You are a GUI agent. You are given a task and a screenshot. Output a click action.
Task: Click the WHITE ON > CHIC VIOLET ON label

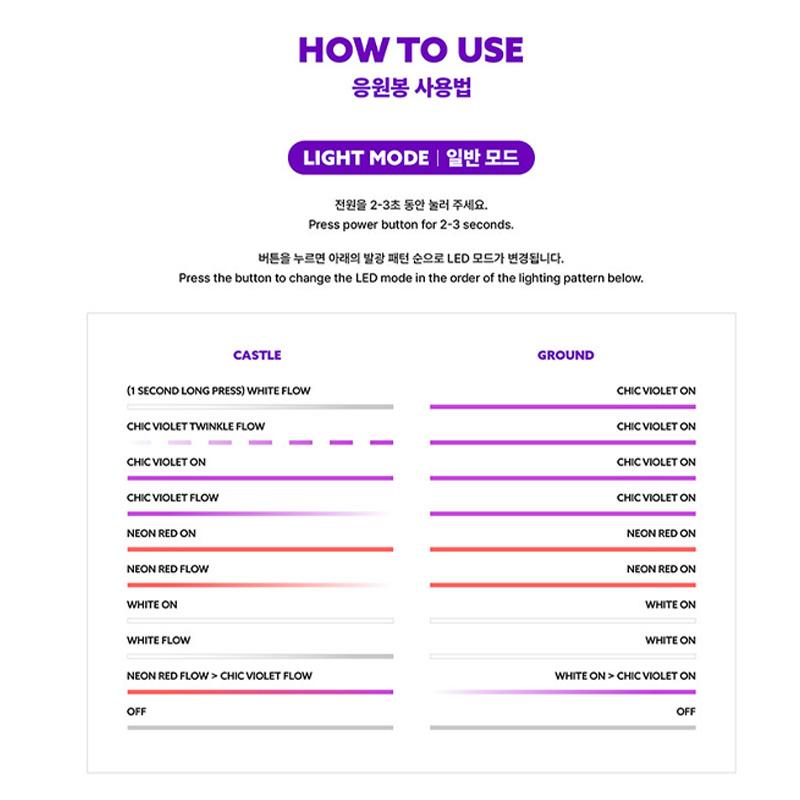(x=625, y=676)
